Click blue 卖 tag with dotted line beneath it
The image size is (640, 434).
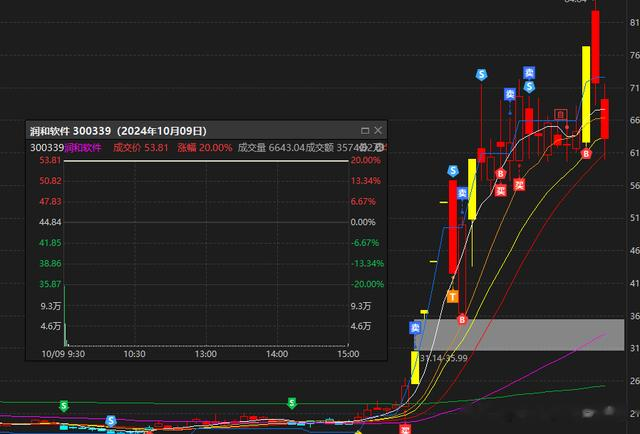pyautogui.click(x=510, y=94)
